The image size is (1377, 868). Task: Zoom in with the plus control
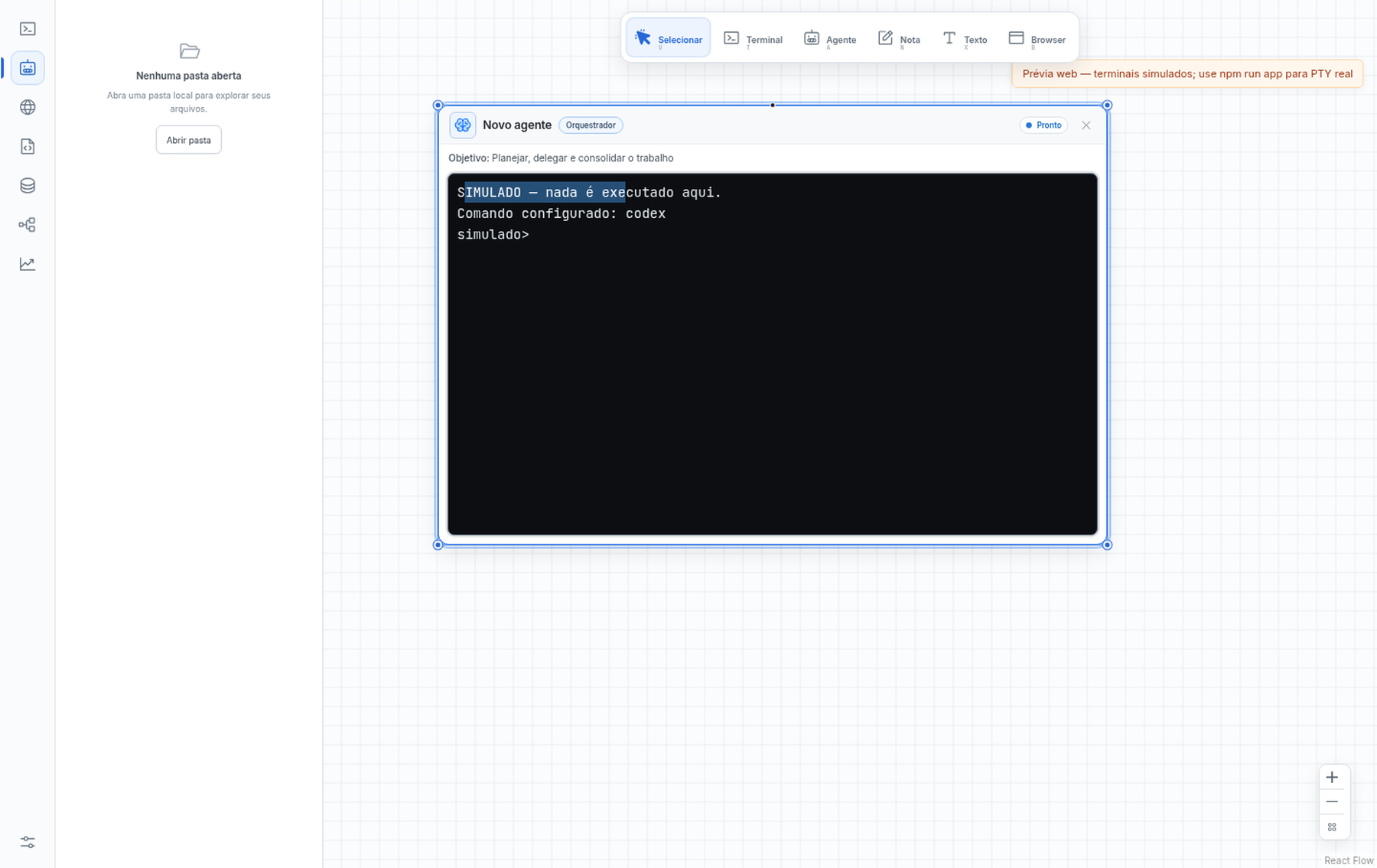[1332, 778]
